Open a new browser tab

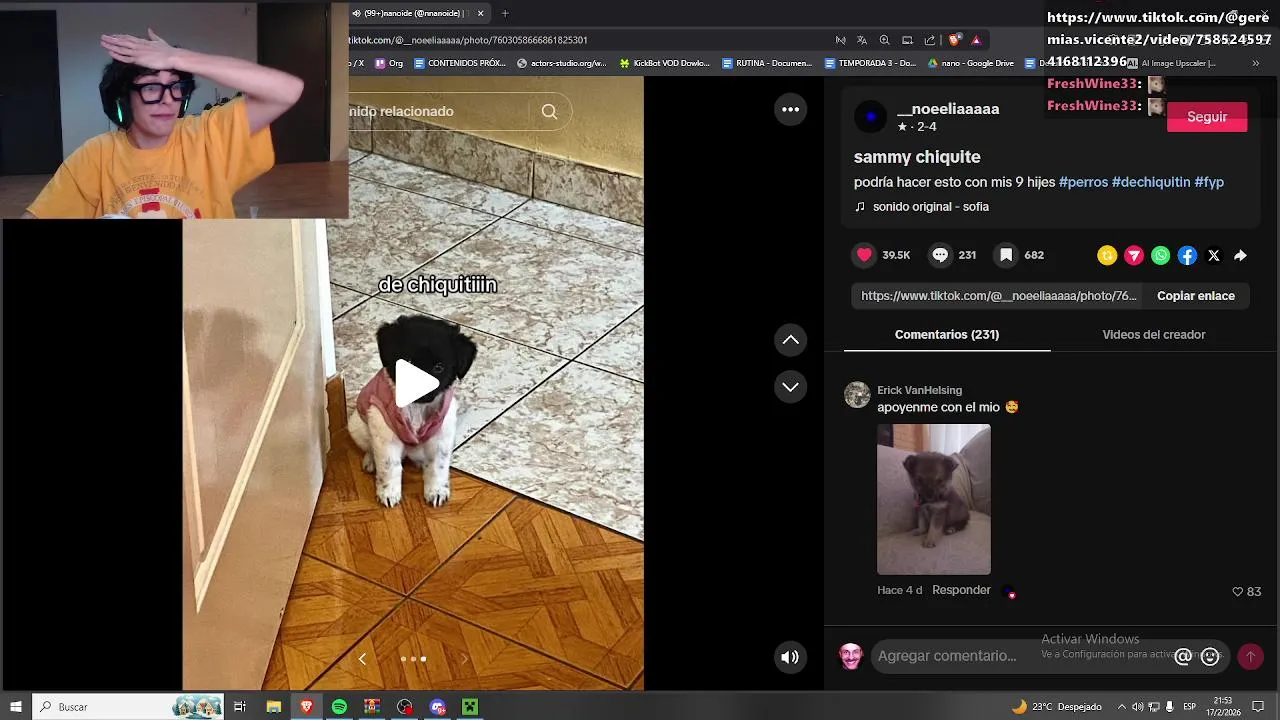point(505,13)
